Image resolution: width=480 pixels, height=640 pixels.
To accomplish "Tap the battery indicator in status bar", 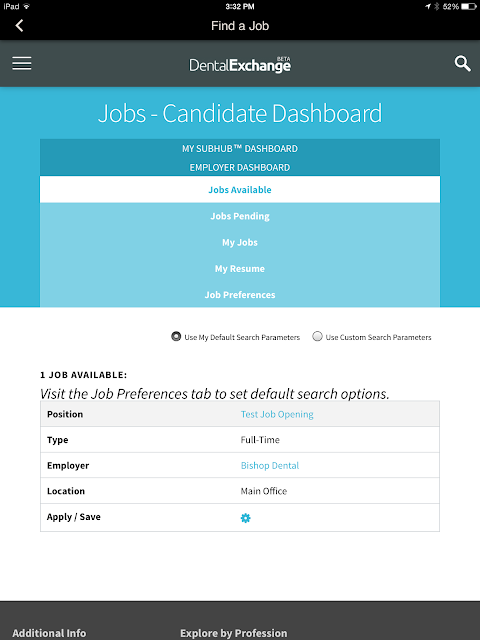I will pyautogui.click(x=469, y=7).
